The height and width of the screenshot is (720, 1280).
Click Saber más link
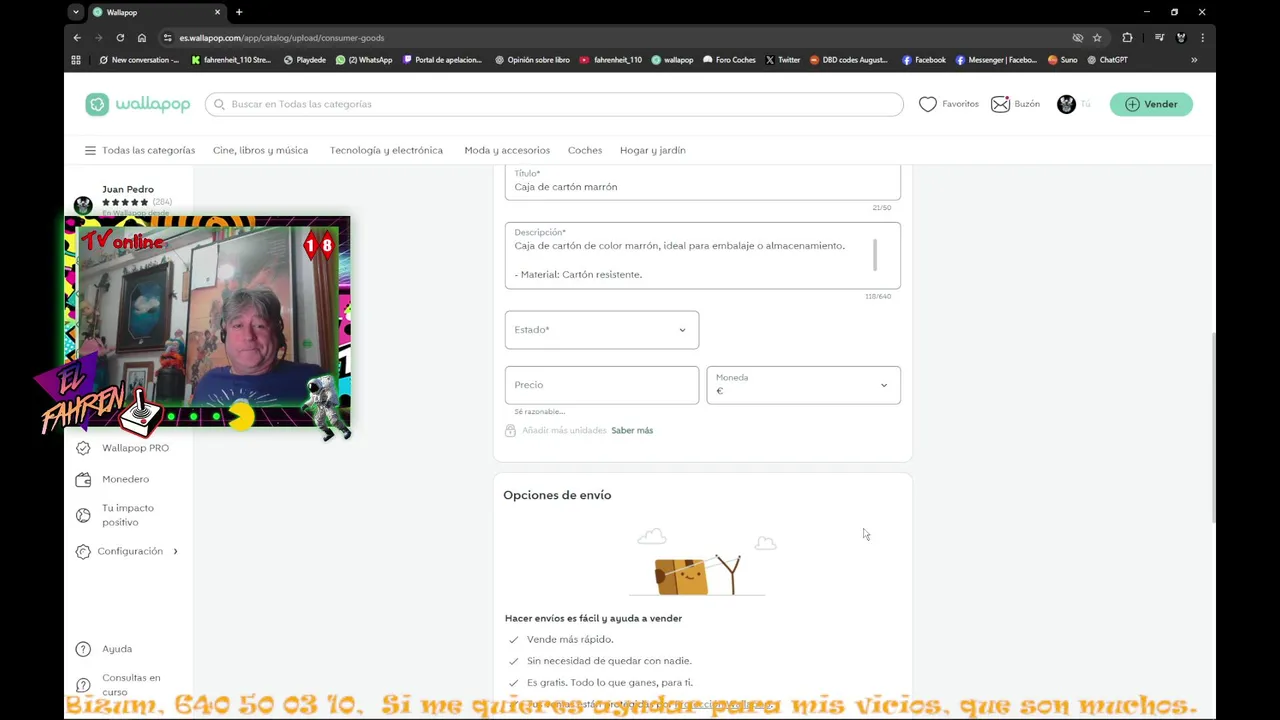(632, 430)
